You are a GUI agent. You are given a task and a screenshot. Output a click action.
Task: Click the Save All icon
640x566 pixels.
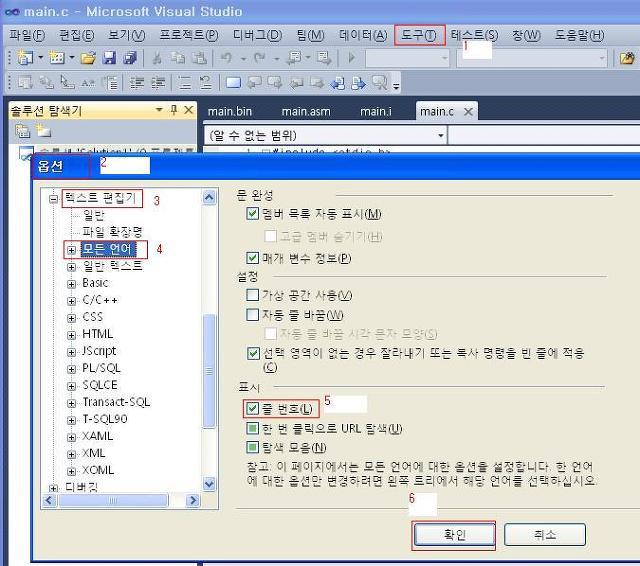130,58
